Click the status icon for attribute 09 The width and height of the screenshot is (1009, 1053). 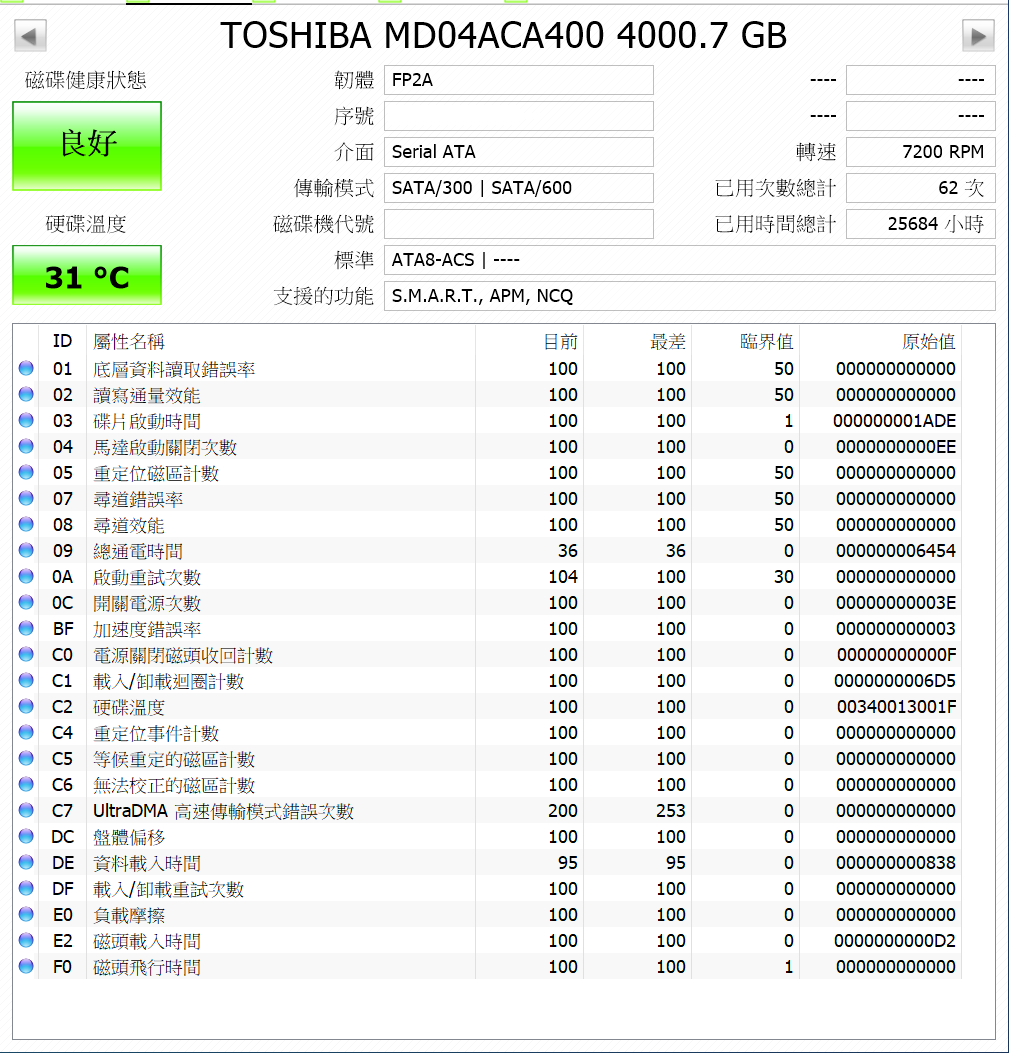click(x=26, y=550)
